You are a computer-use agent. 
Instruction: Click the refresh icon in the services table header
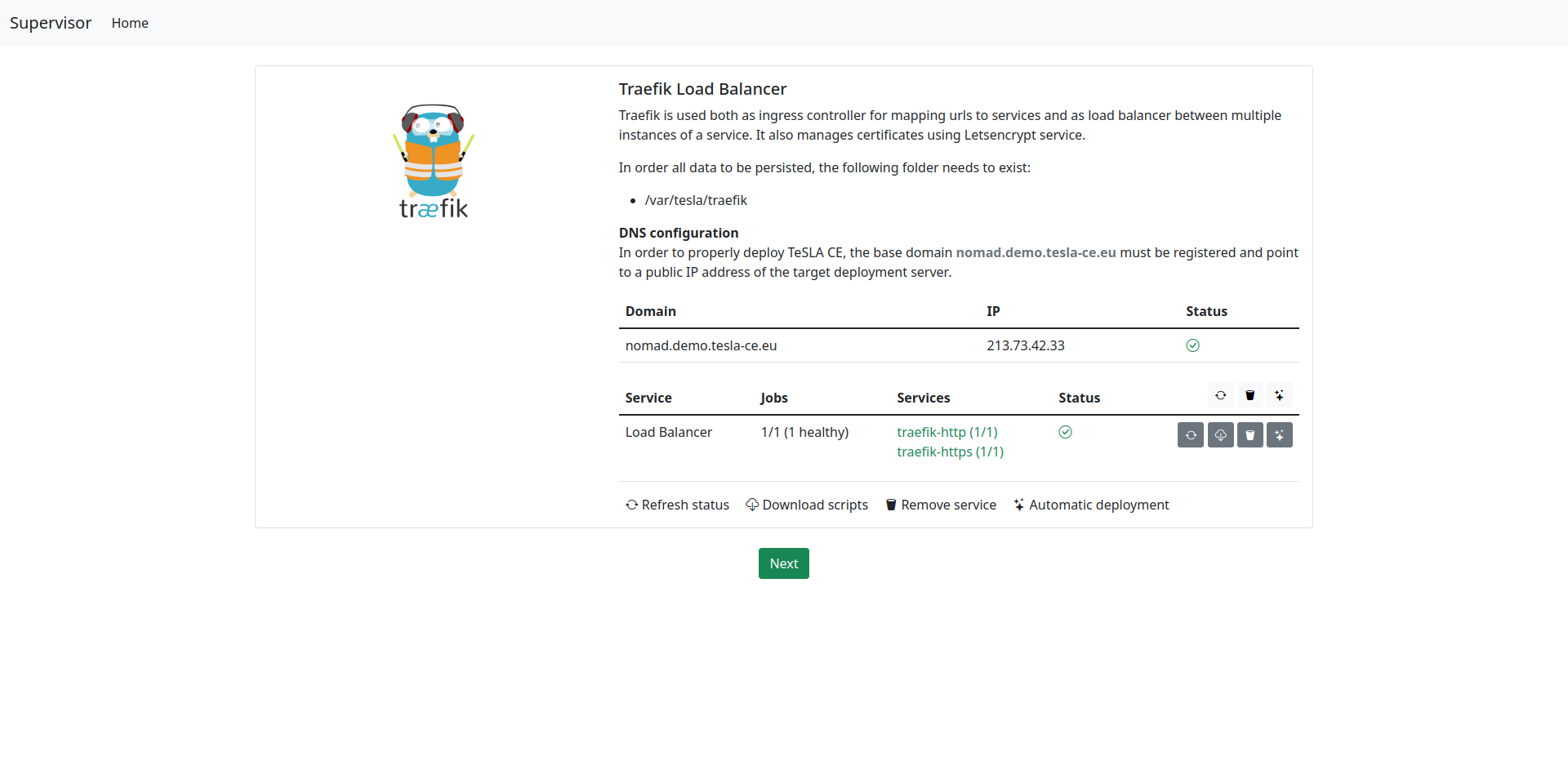[1220, 395]
